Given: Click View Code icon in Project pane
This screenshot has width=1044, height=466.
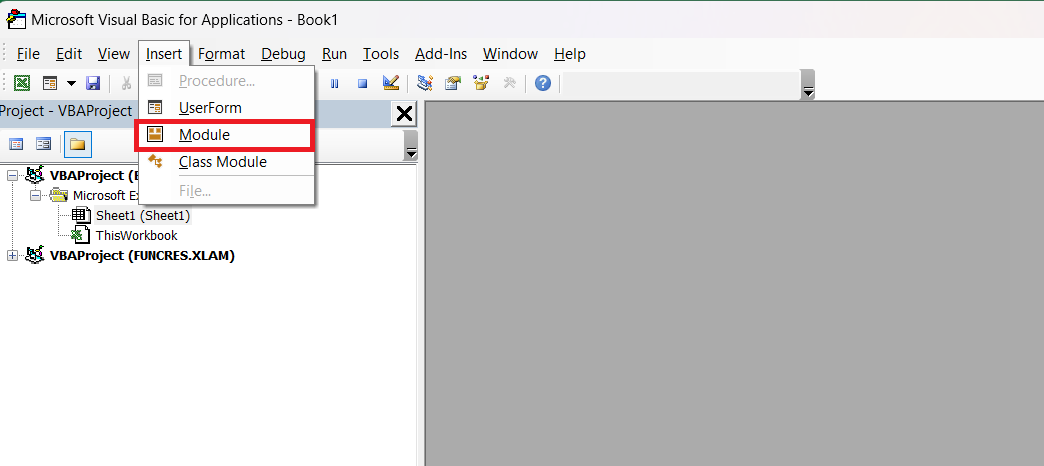Looking at the screenshot, I should pyautogui.click(x=17, y=144).
